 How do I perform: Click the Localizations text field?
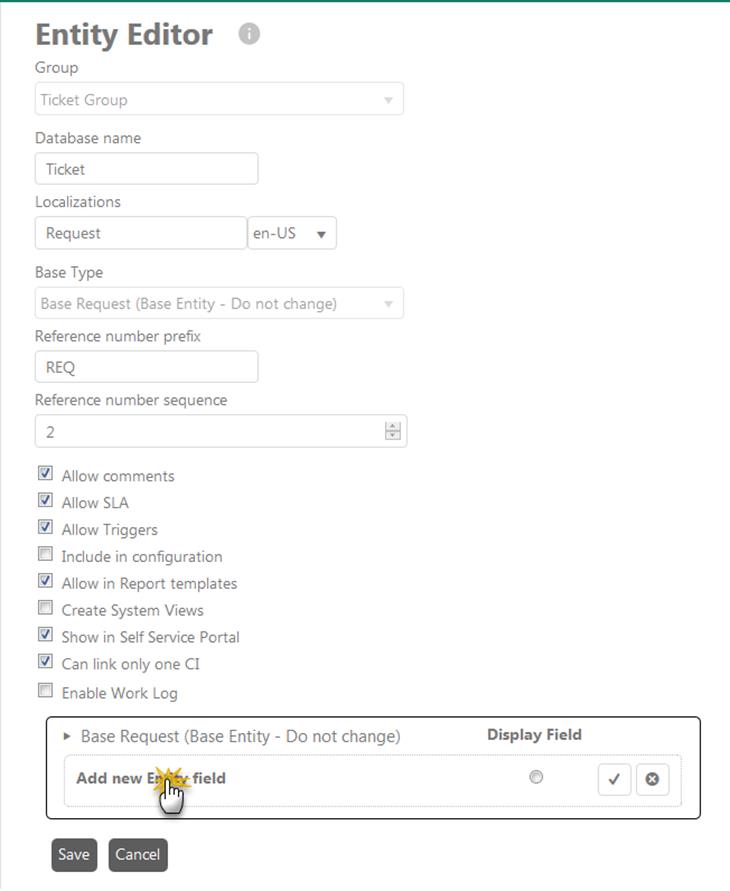tap(140, 233)
